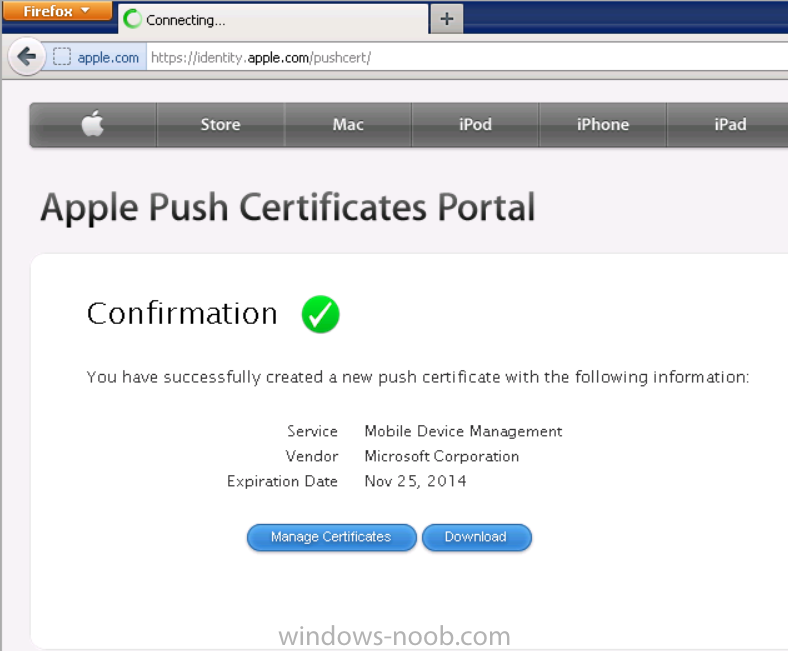
Task: Select the Mobile Device Management value
Action: [463, 431]
